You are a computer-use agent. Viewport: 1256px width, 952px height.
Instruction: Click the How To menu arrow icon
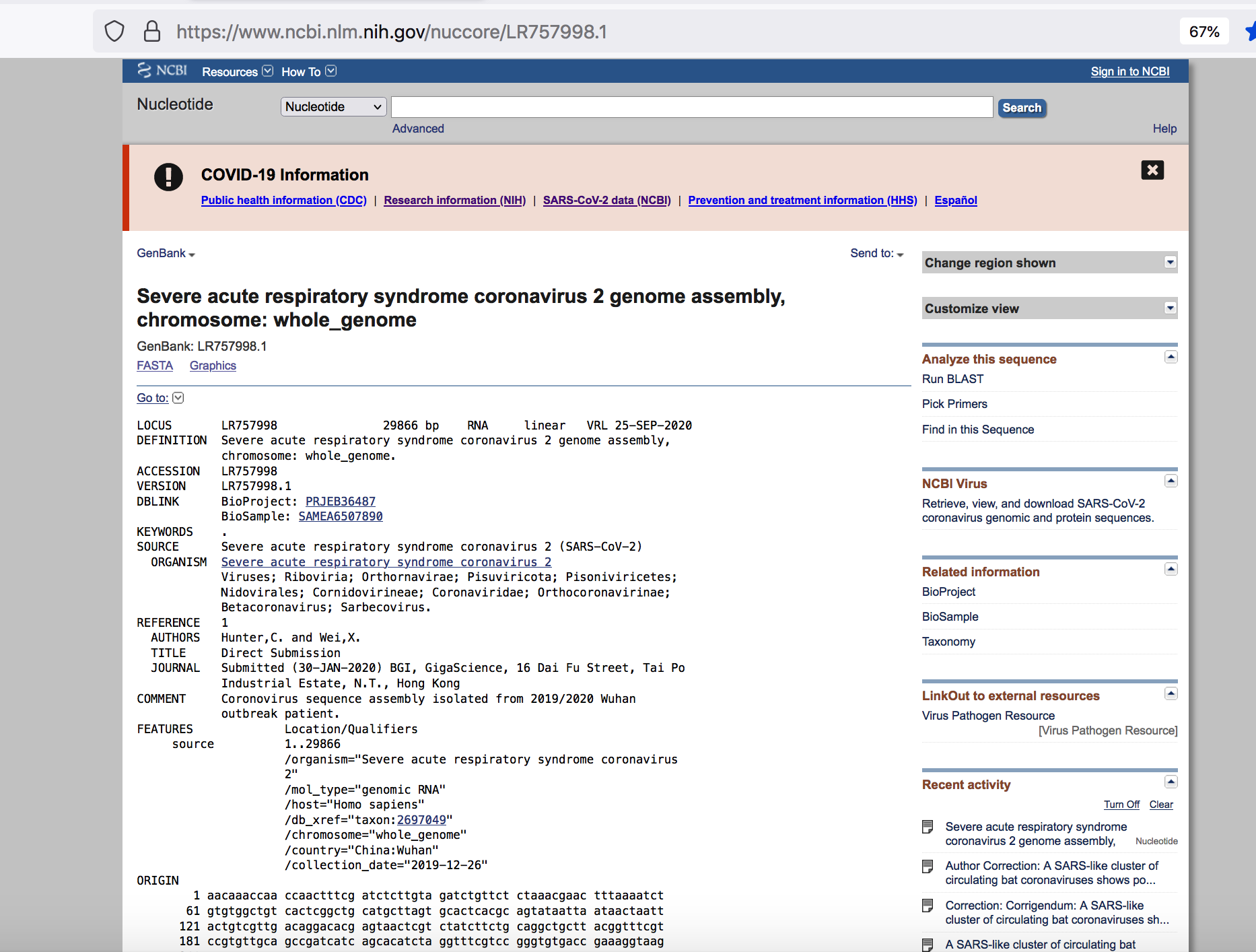click(330, 71)
